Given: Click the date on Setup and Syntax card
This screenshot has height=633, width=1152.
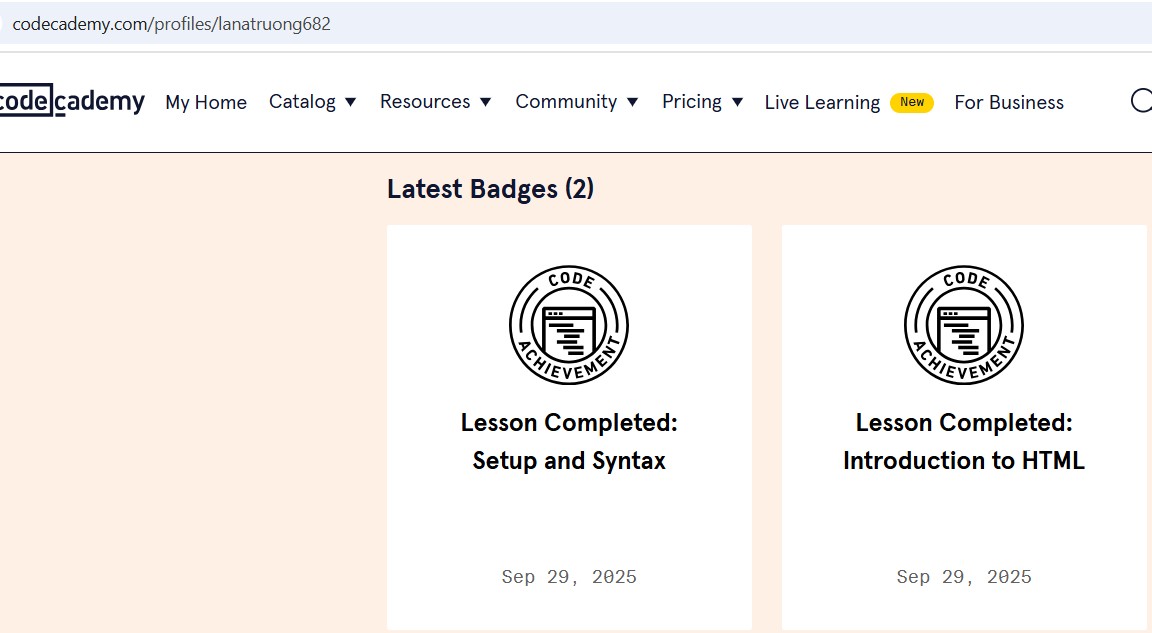Looking at the screenshot, I should coord(569,577).
